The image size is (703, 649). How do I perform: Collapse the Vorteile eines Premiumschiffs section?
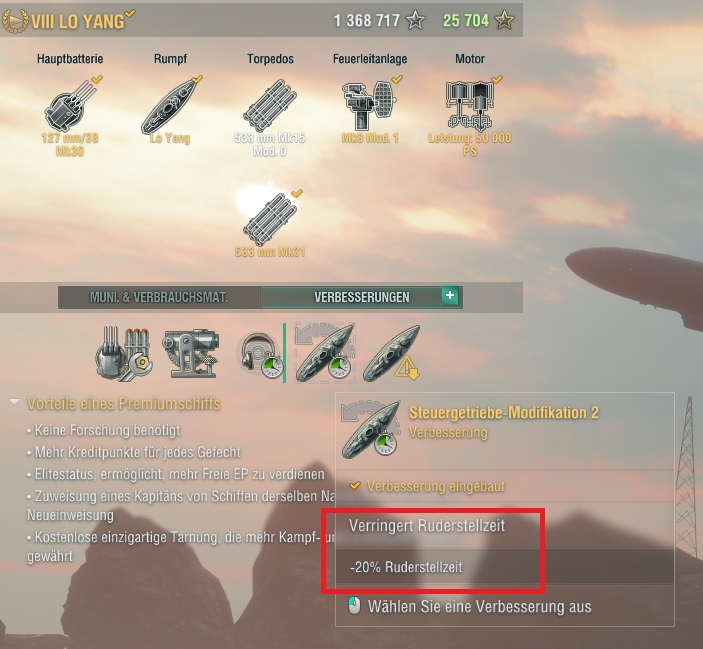tap(15, 402)
